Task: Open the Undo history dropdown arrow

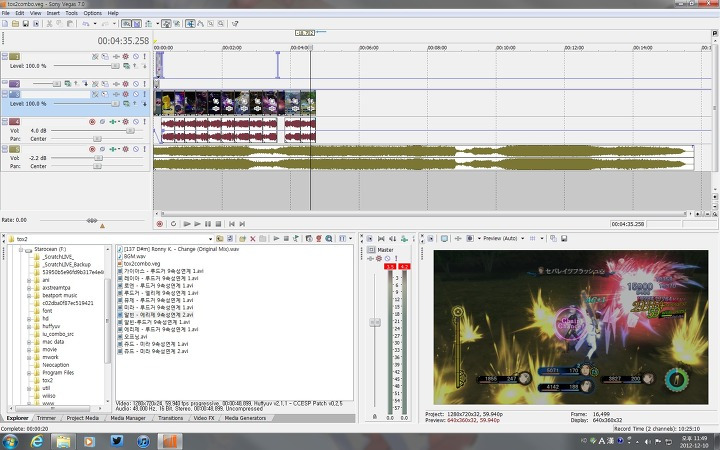Action: point(95,23)
